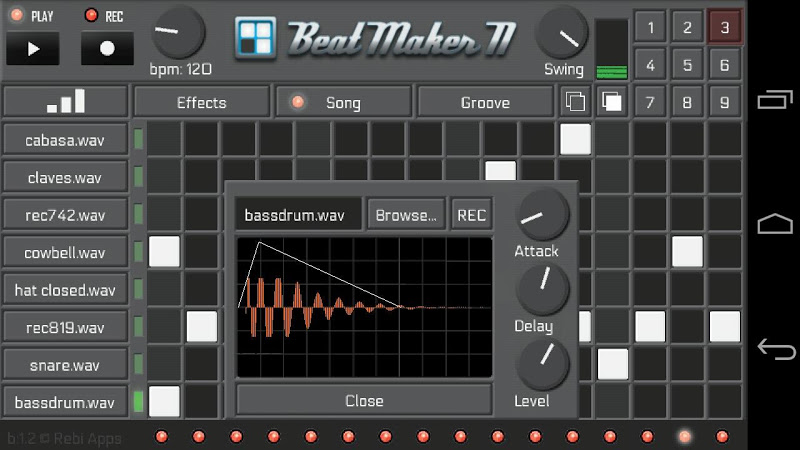Toggle the bright green bassdrum.wav track indicator
The height and width of the screenshot is (450, 800).
(138, 402)
